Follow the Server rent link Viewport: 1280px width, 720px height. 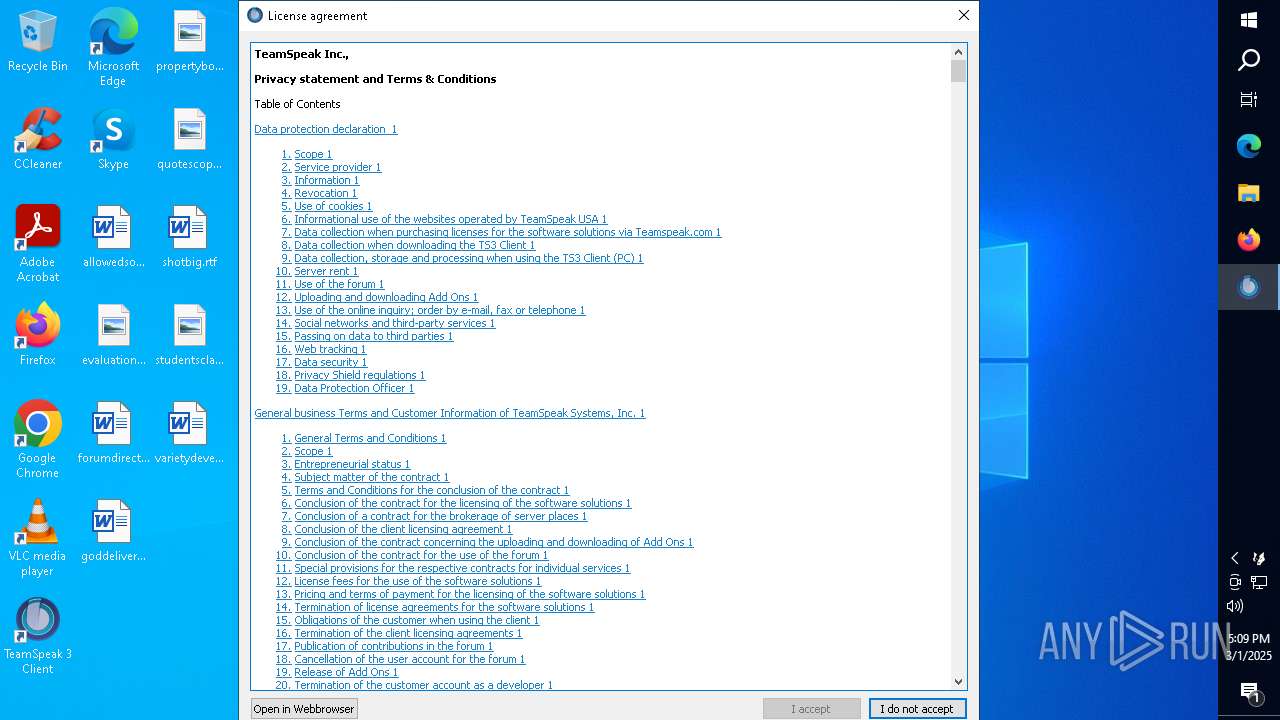pos(326,271)
